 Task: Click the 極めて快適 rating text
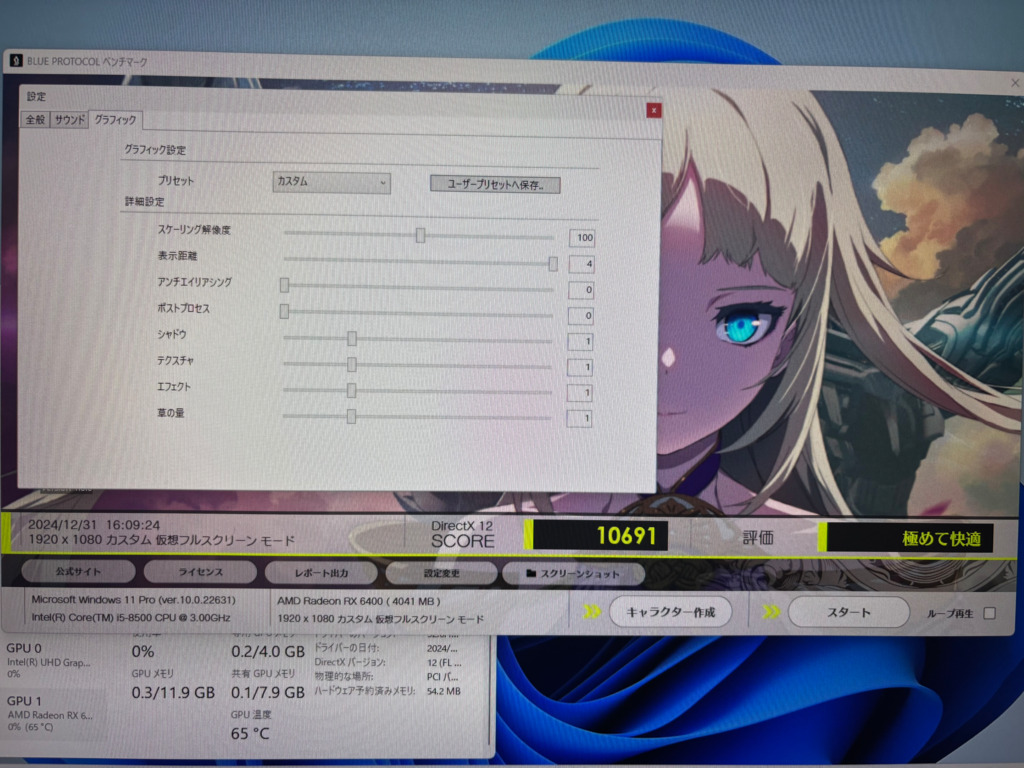941,538
